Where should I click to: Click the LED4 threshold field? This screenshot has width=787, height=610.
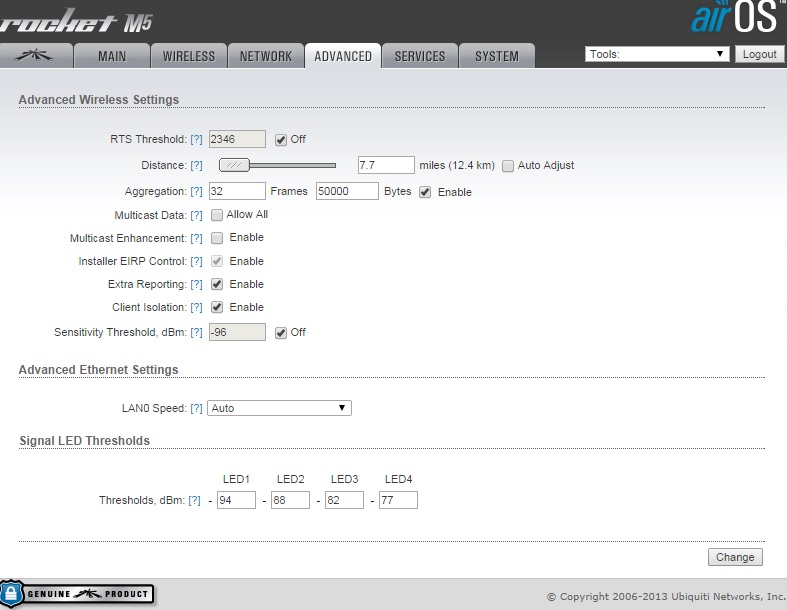(x=399, y=500)
